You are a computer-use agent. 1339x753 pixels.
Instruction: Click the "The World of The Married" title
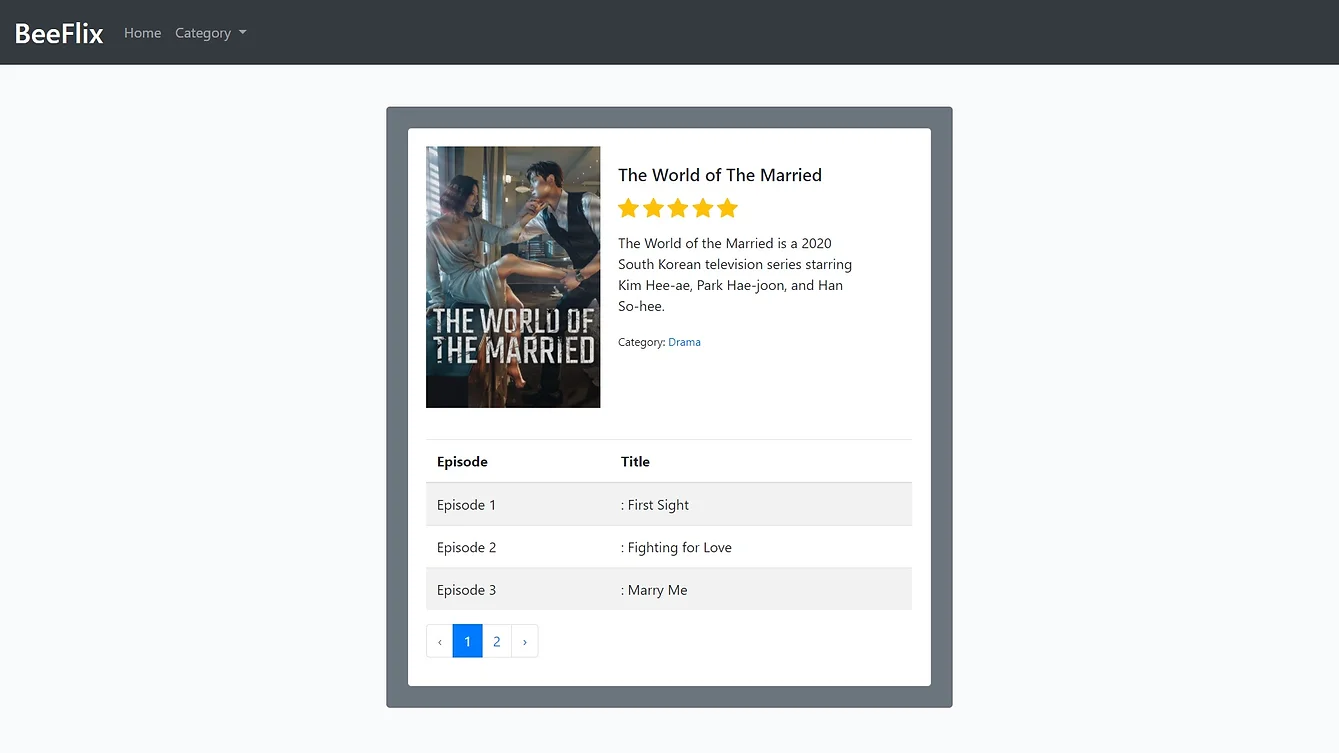coord(720,175)
